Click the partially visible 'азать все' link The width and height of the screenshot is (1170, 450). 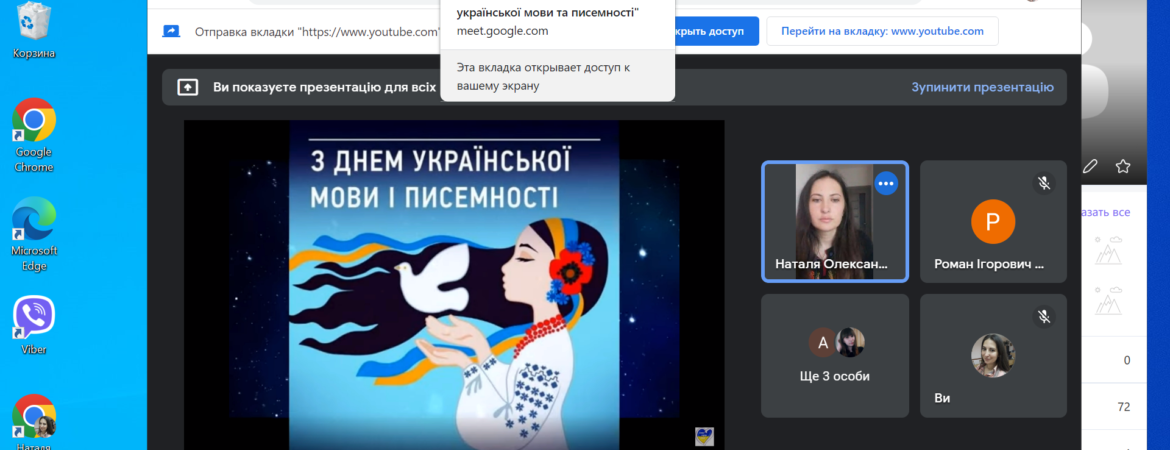pos(1105,213)
